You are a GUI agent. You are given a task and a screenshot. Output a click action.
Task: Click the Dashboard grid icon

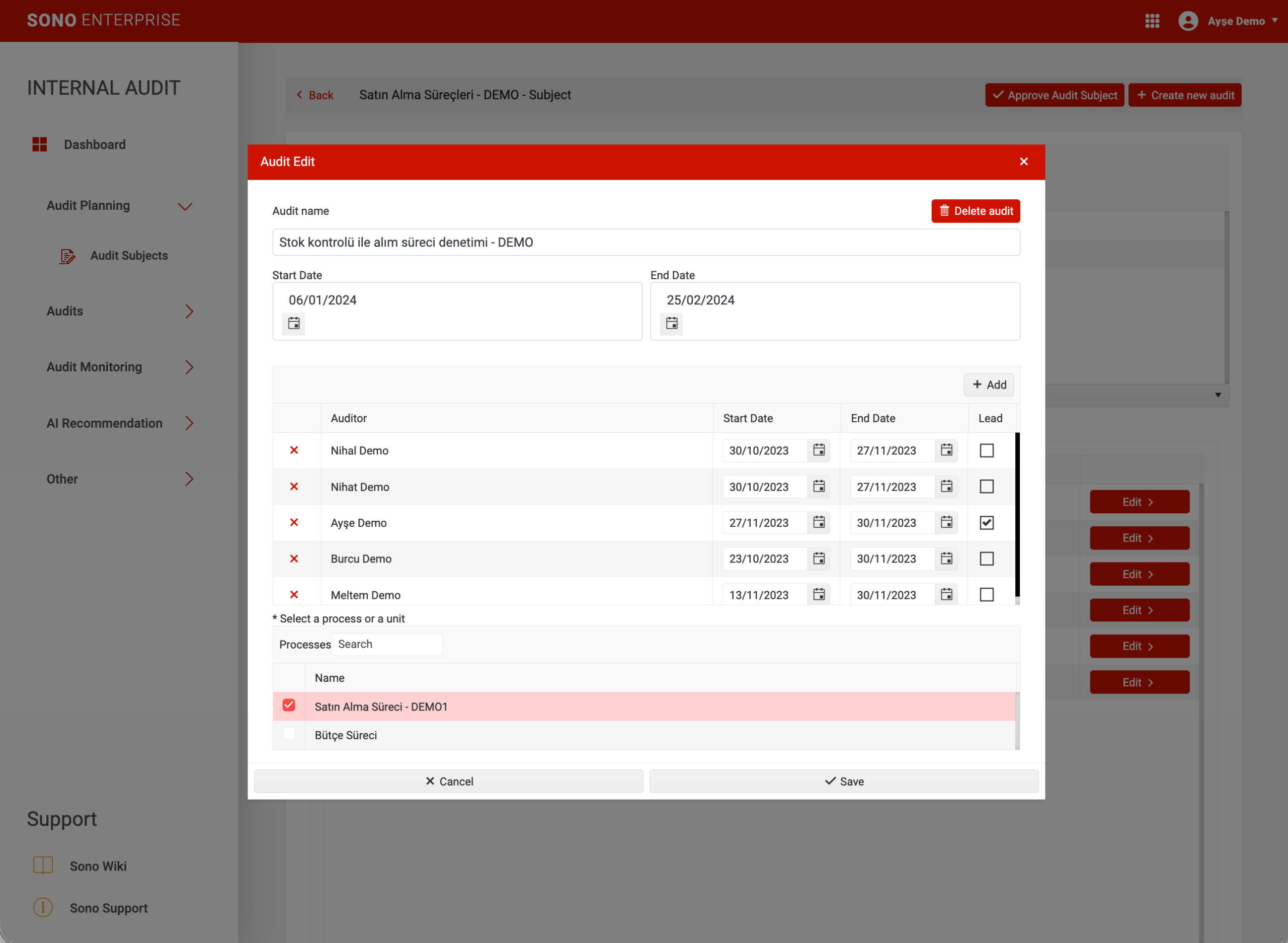(x=39, y=144)
